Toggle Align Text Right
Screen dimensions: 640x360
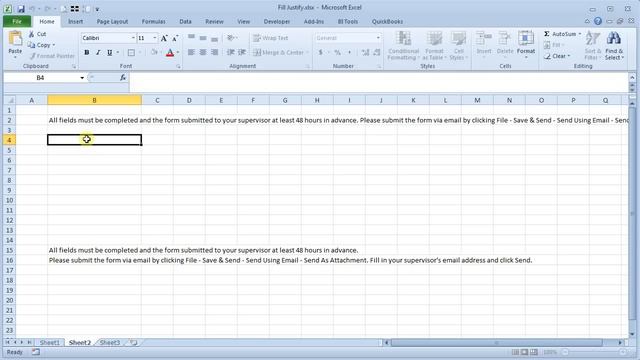click(x=214, y=52)
